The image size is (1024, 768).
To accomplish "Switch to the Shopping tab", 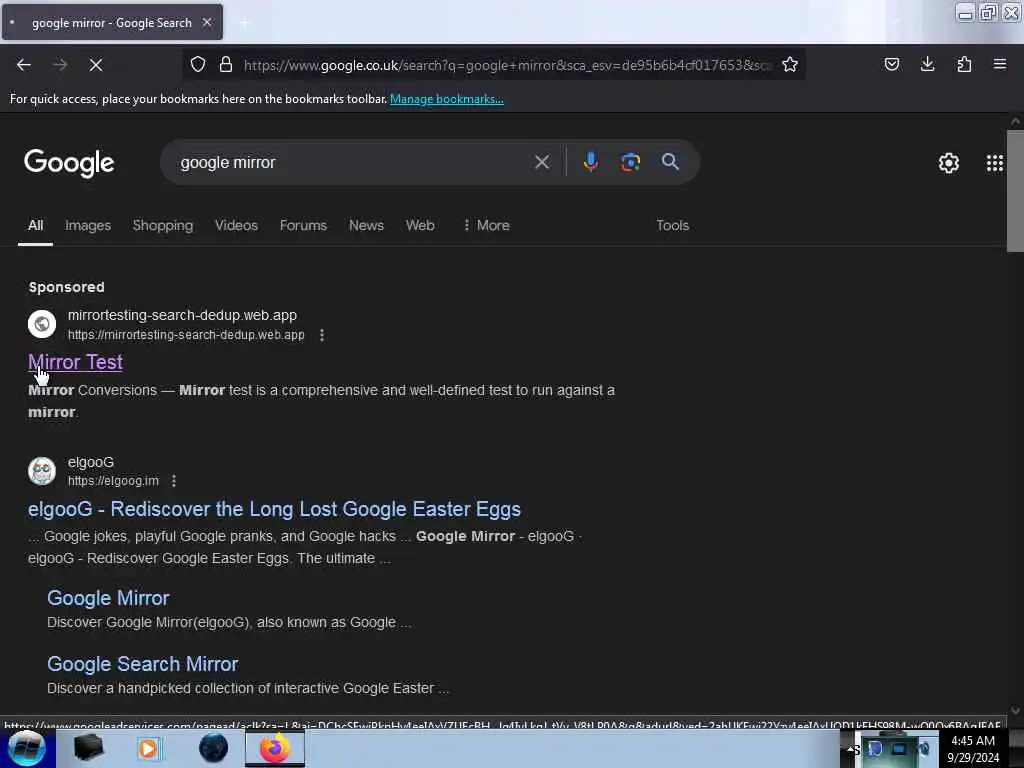I will coord(163,225).
